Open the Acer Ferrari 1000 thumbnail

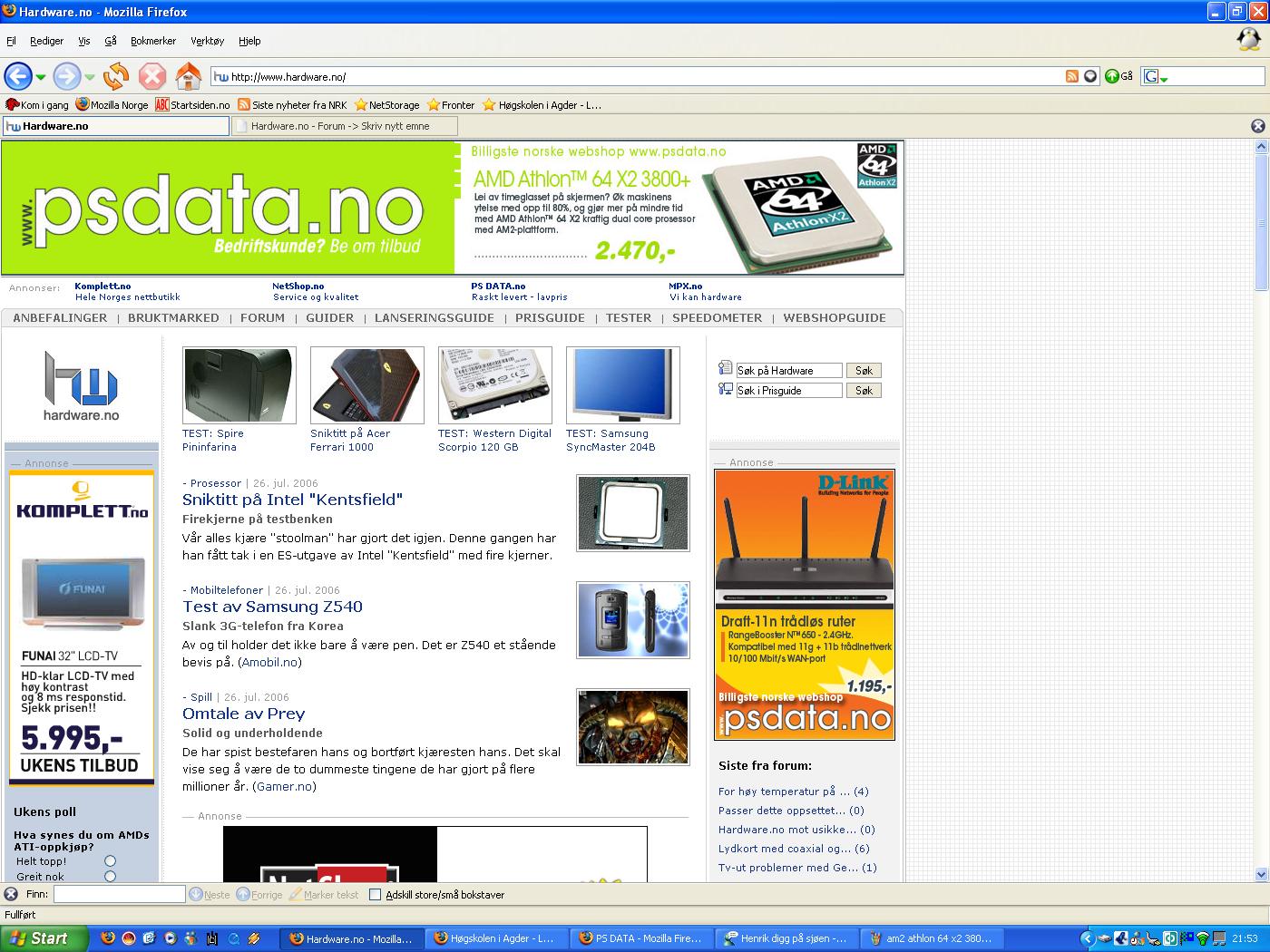[x=367, y=384]
